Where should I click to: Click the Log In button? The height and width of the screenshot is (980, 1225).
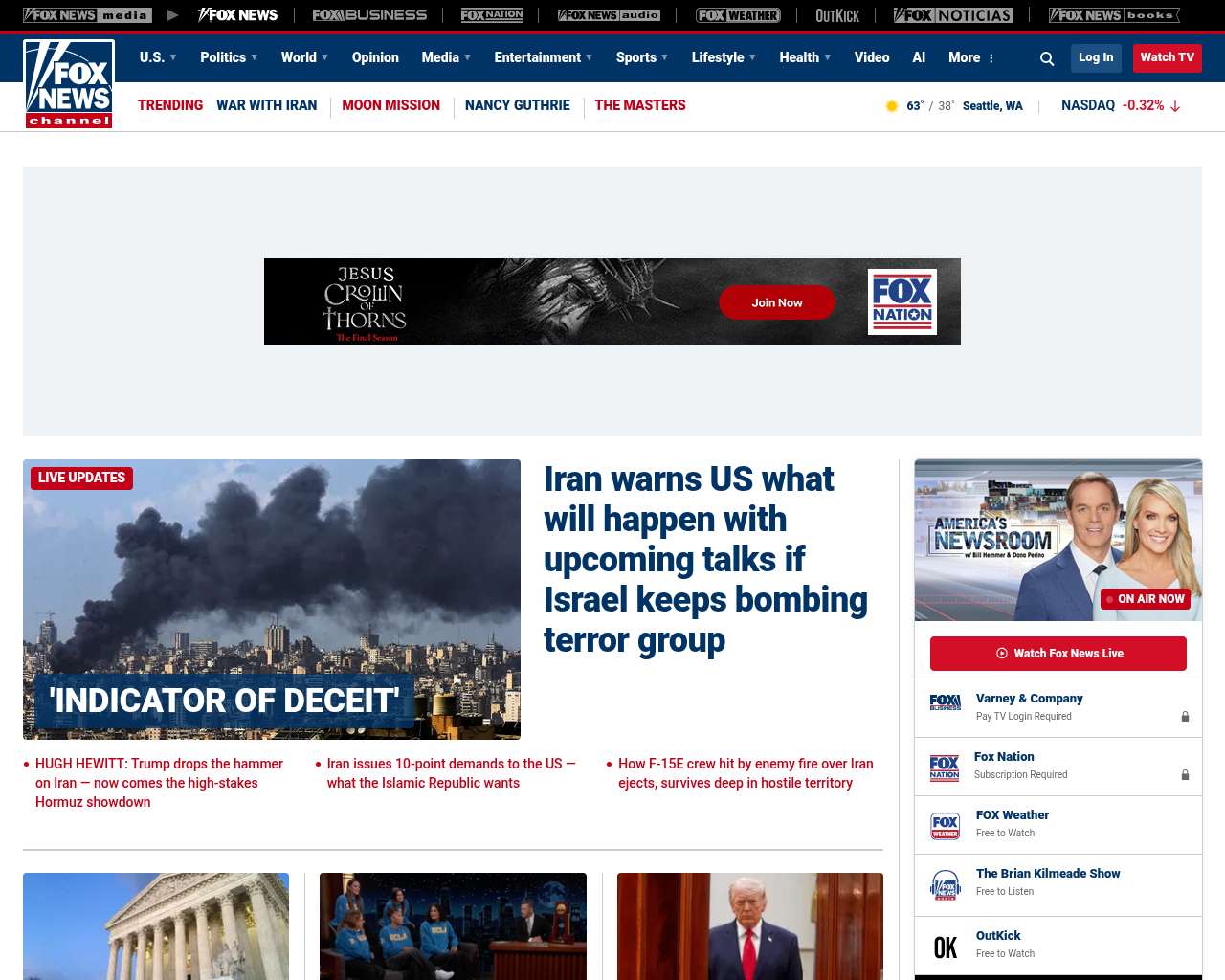1096,57
